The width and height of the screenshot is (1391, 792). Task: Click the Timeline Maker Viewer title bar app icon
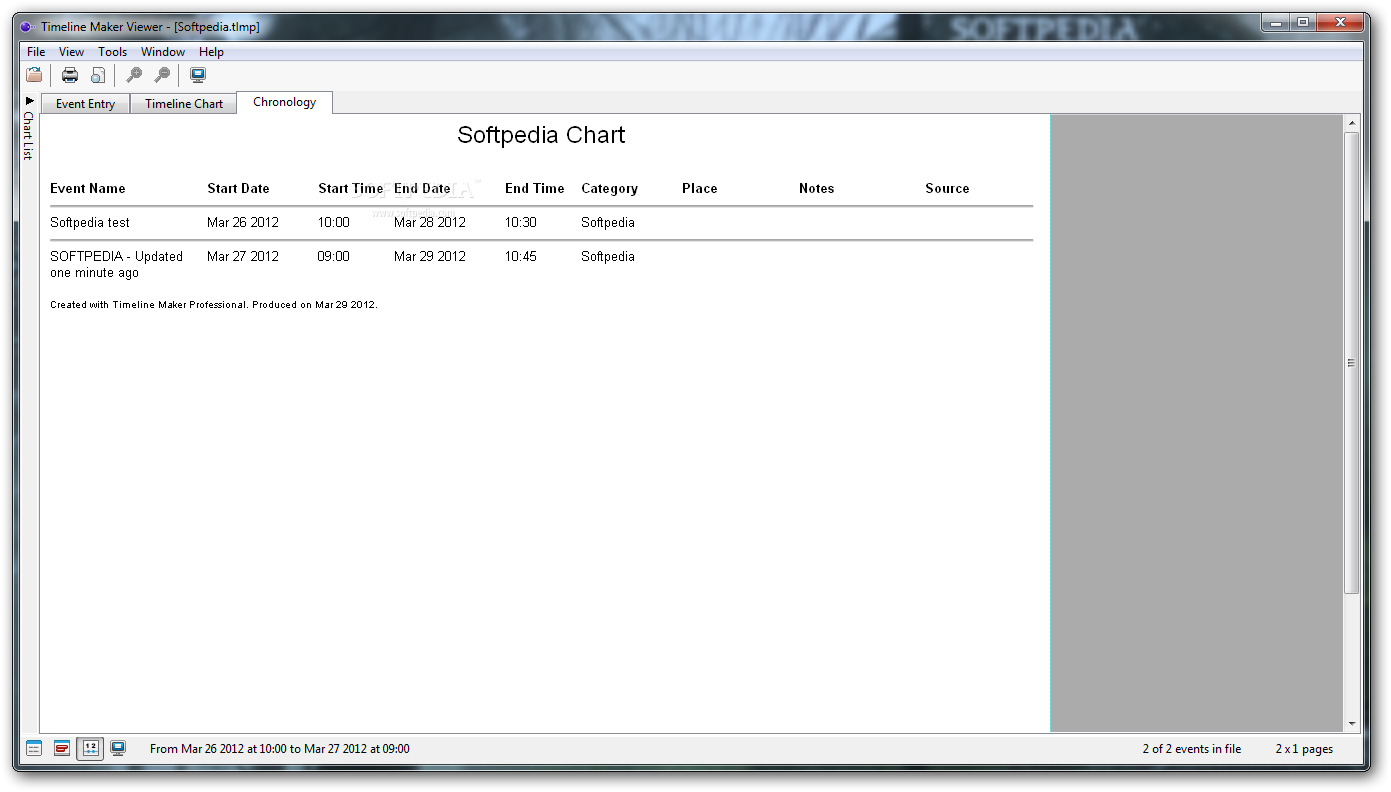click(x=27, y=27)
